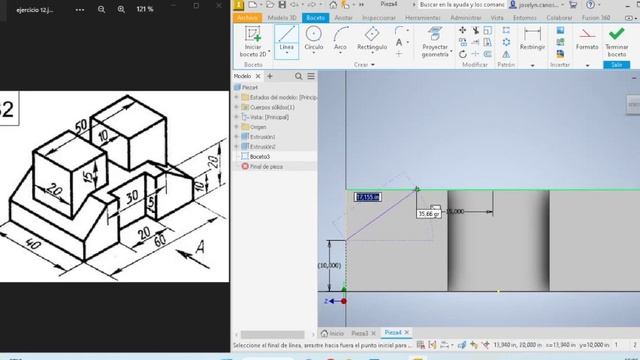Select the Arco tool
The width and height of the screenshot is (640, 360).
(340, 40)
